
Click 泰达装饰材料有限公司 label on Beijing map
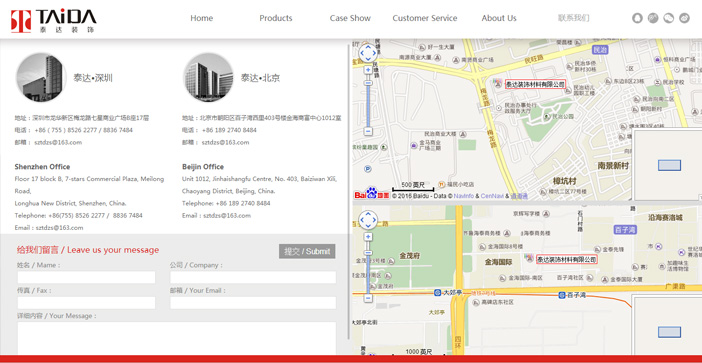[567, 259]
